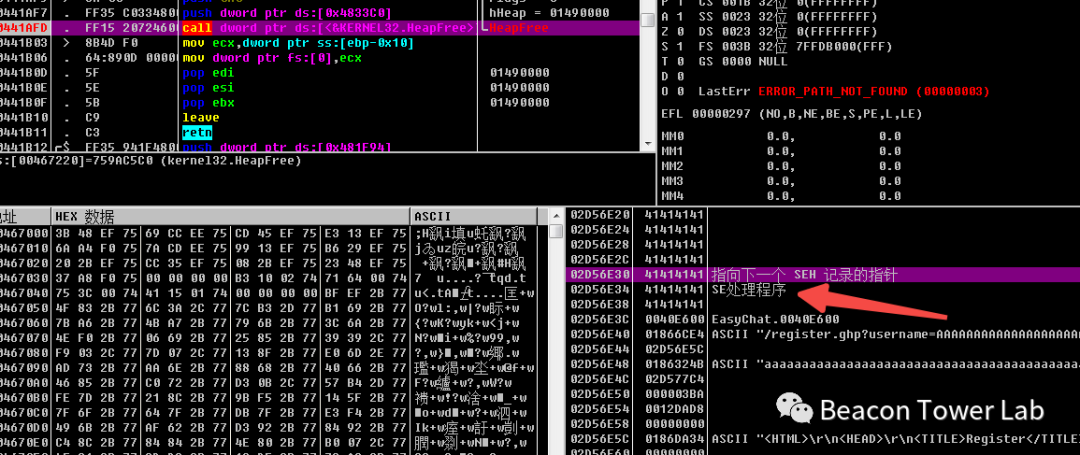The image size is (1080, 455).
Task: Select the MM4 register row
Action: [x=780, y=196]
